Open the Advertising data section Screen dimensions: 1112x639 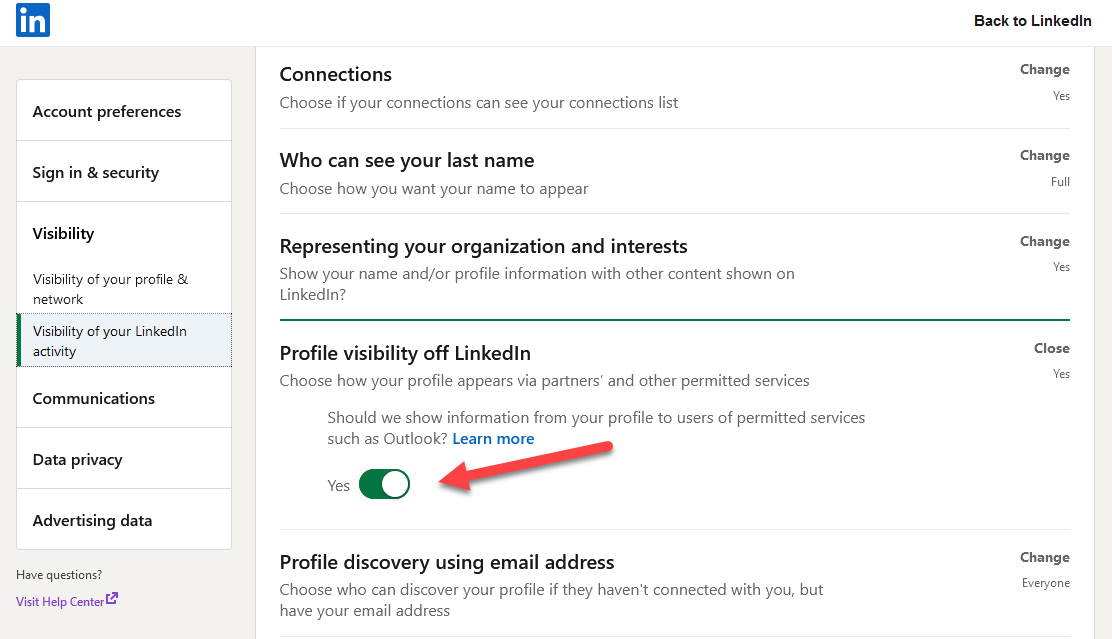(92, 521)
